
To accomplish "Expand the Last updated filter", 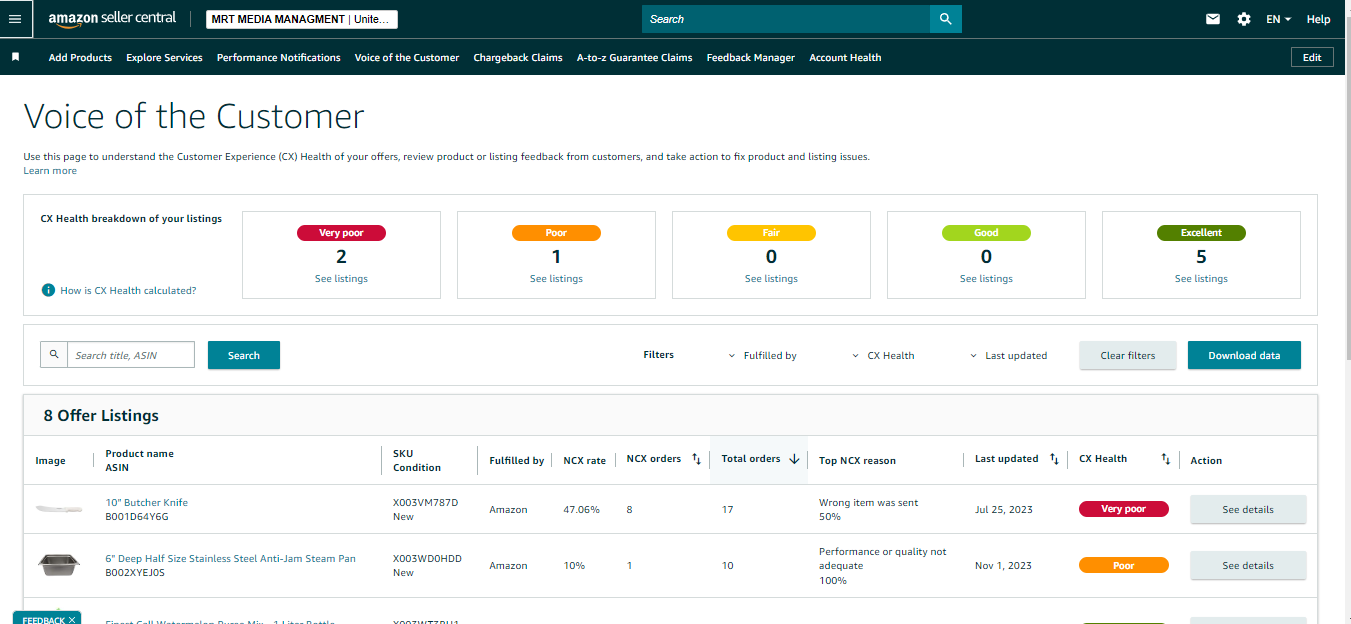I will click(x=1009, y=355).
